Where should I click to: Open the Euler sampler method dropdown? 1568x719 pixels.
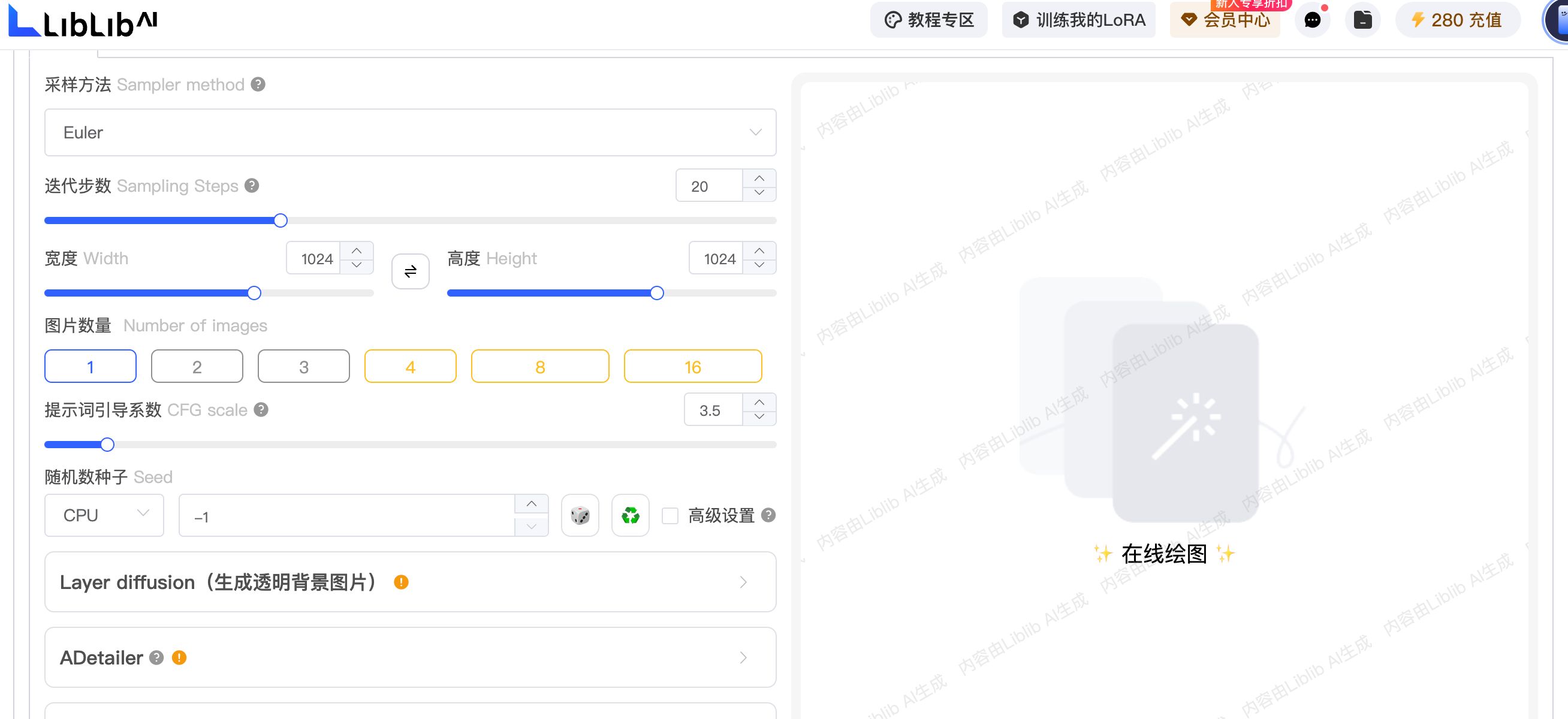point(409,132)
